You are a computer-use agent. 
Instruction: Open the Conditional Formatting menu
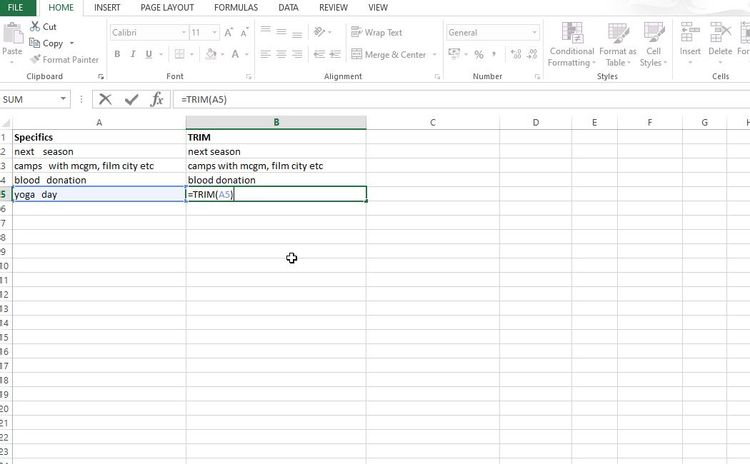pyautogui.click(x=571, y=44)
